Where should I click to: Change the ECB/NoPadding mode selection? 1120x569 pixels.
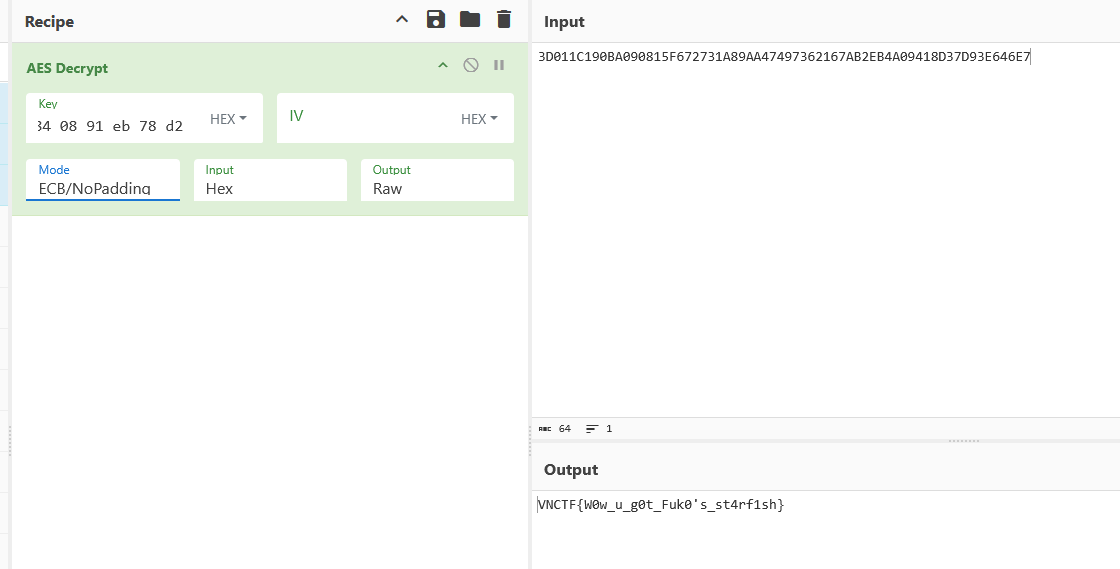tap(102, 188)
